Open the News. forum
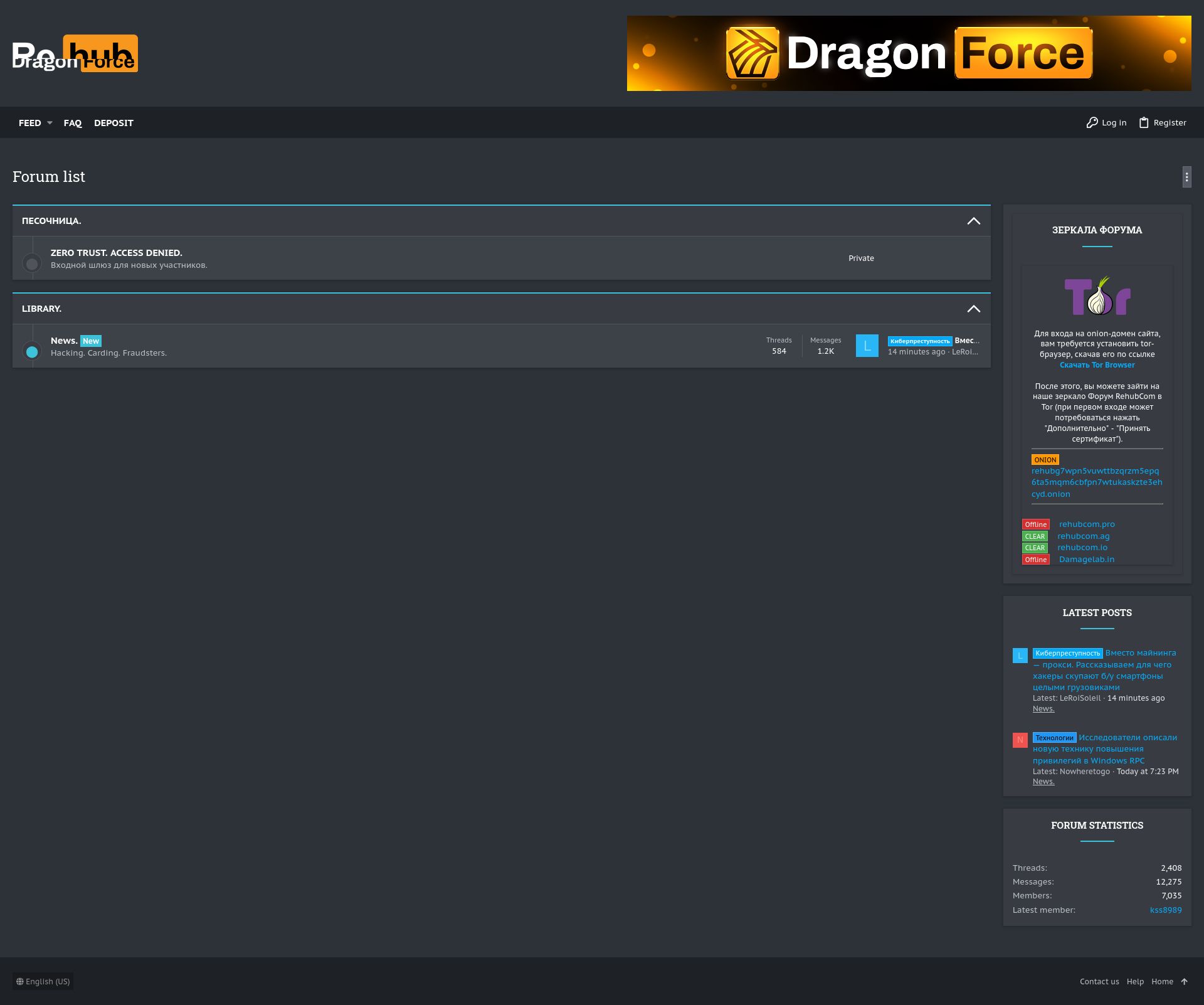The image size is (1204, 1005). (x=64, y=341)
